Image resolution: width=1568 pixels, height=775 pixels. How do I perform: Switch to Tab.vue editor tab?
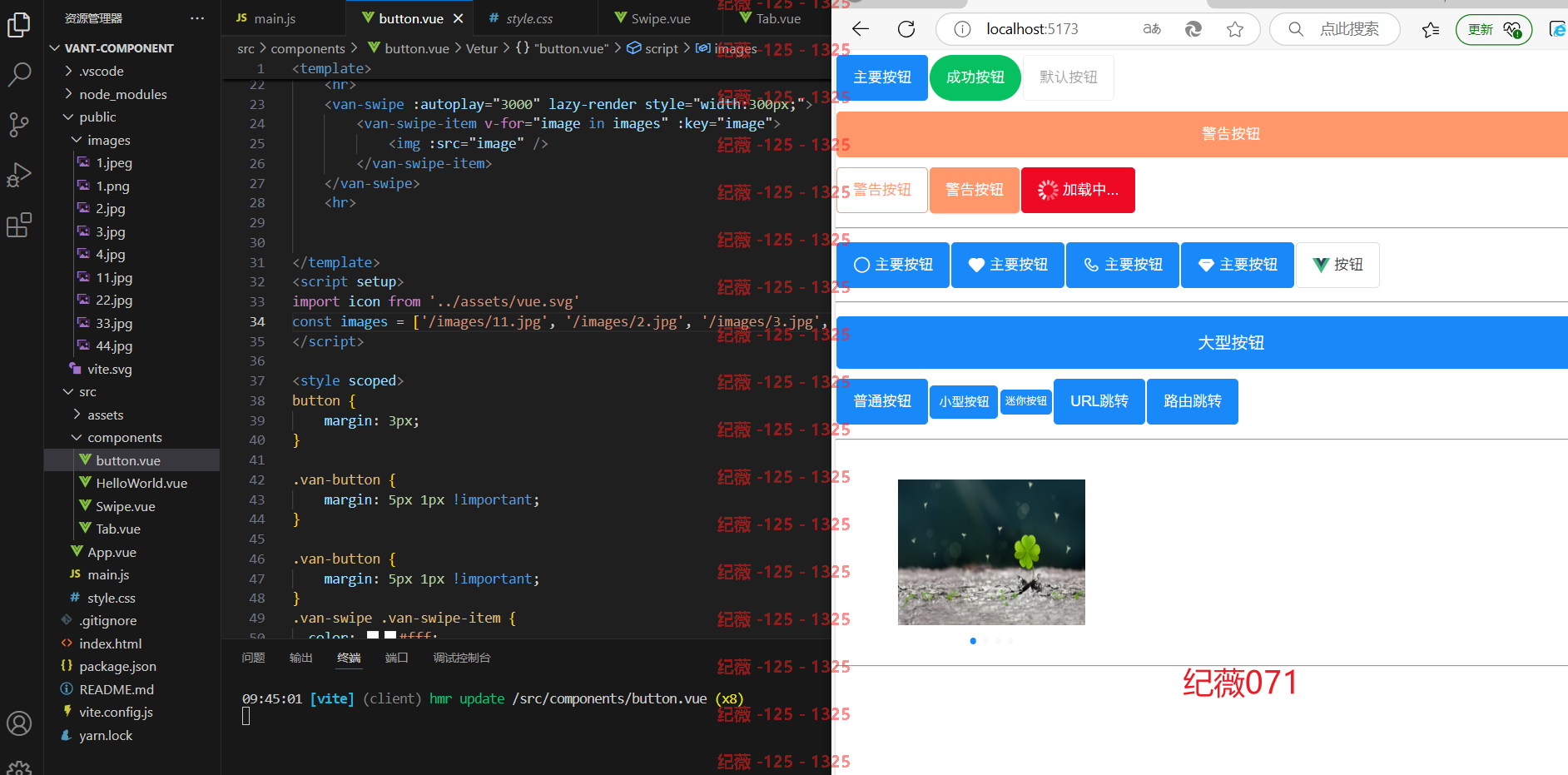tap(777, 18)
